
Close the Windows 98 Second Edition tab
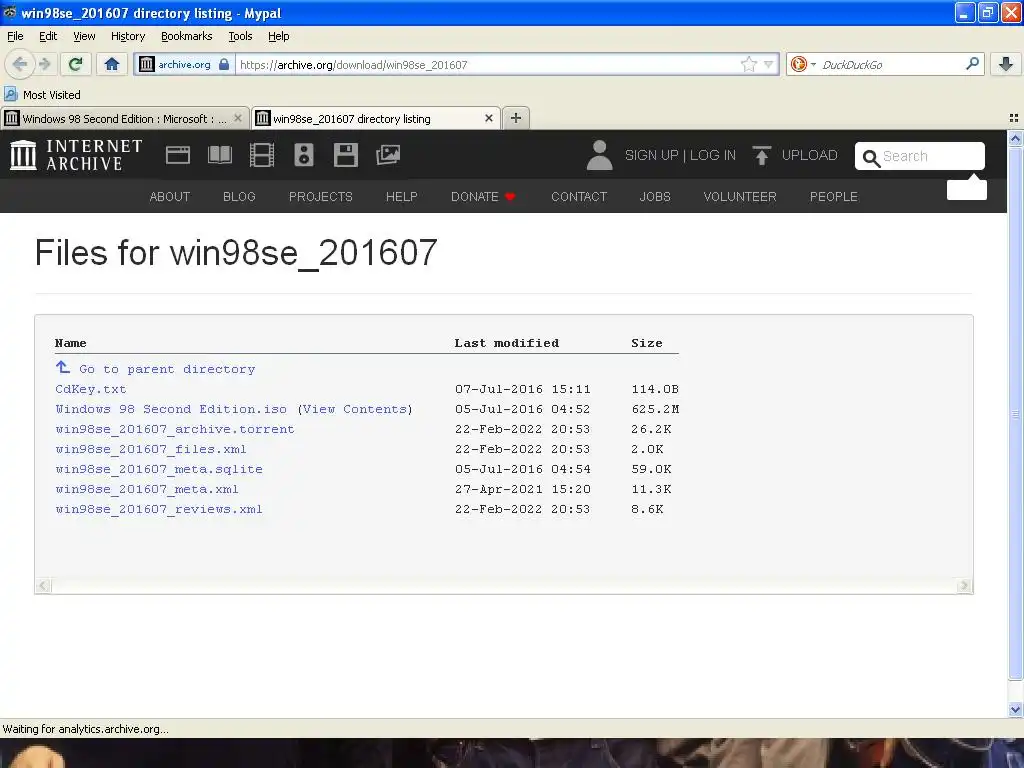pyautogui.click(x=238, y=118)
